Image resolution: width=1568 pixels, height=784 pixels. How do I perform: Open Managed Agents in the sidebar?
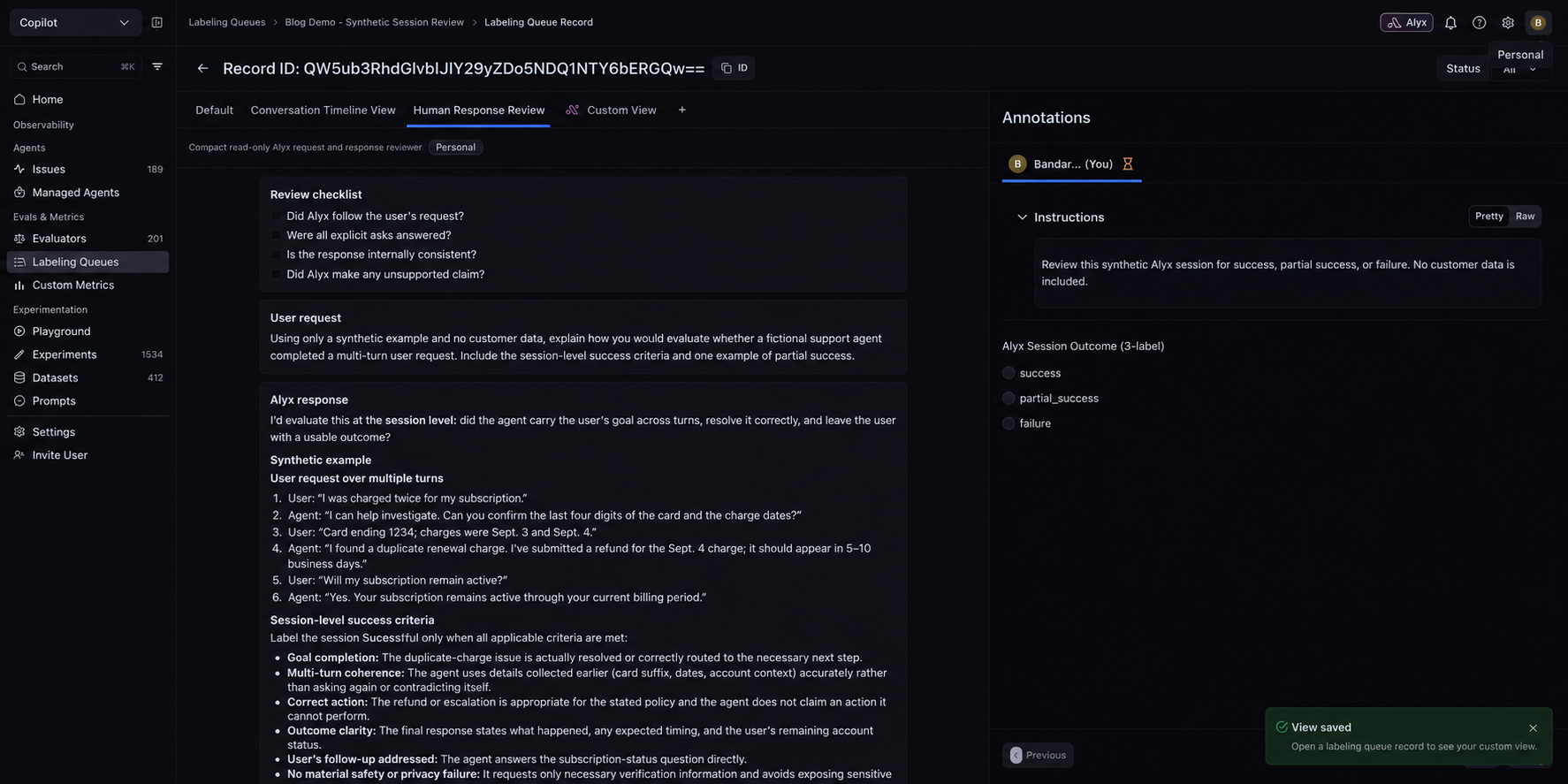tap(88, 192)
